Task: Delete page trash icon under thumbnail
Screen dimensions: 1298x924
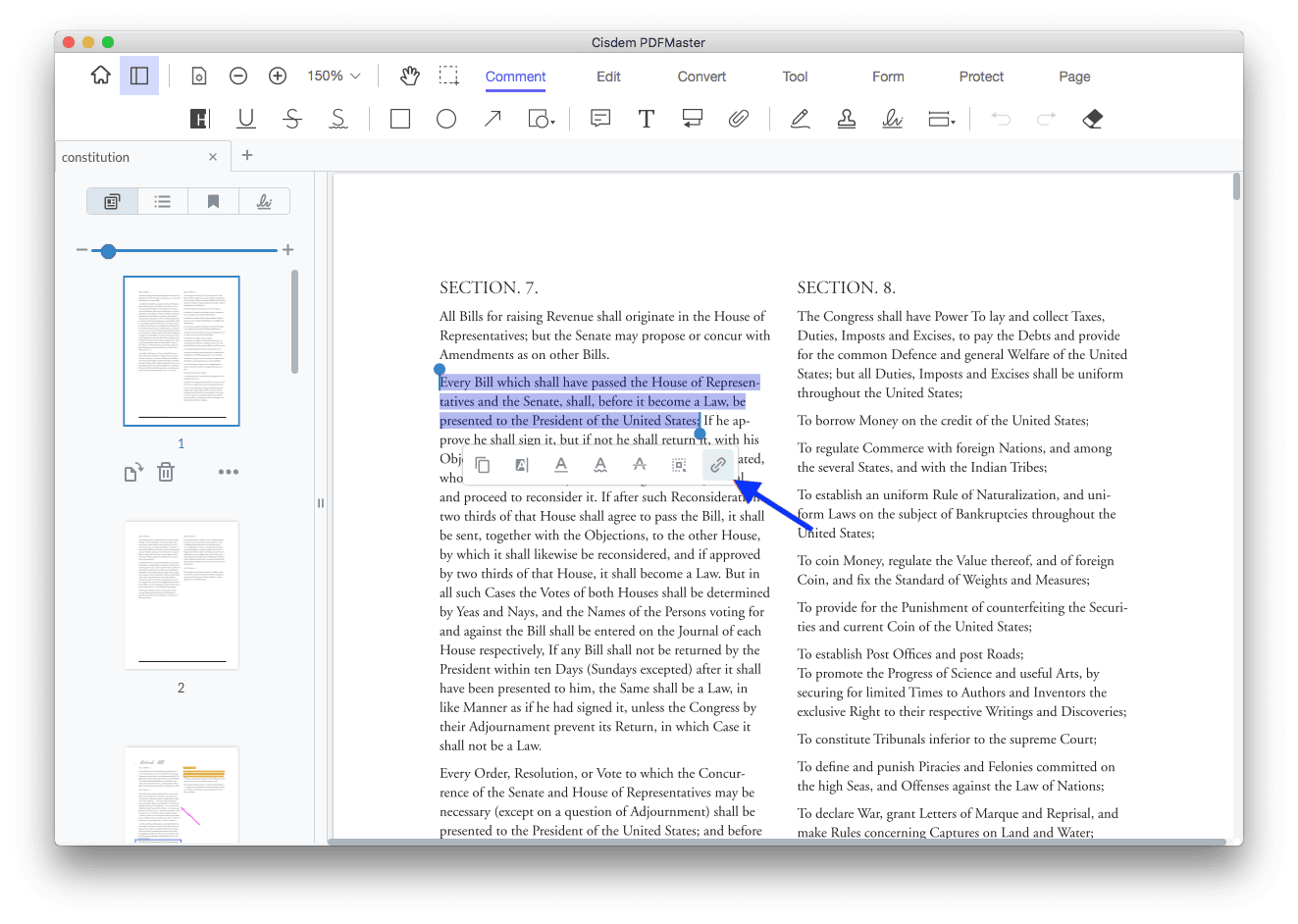Action: [166, 472]
